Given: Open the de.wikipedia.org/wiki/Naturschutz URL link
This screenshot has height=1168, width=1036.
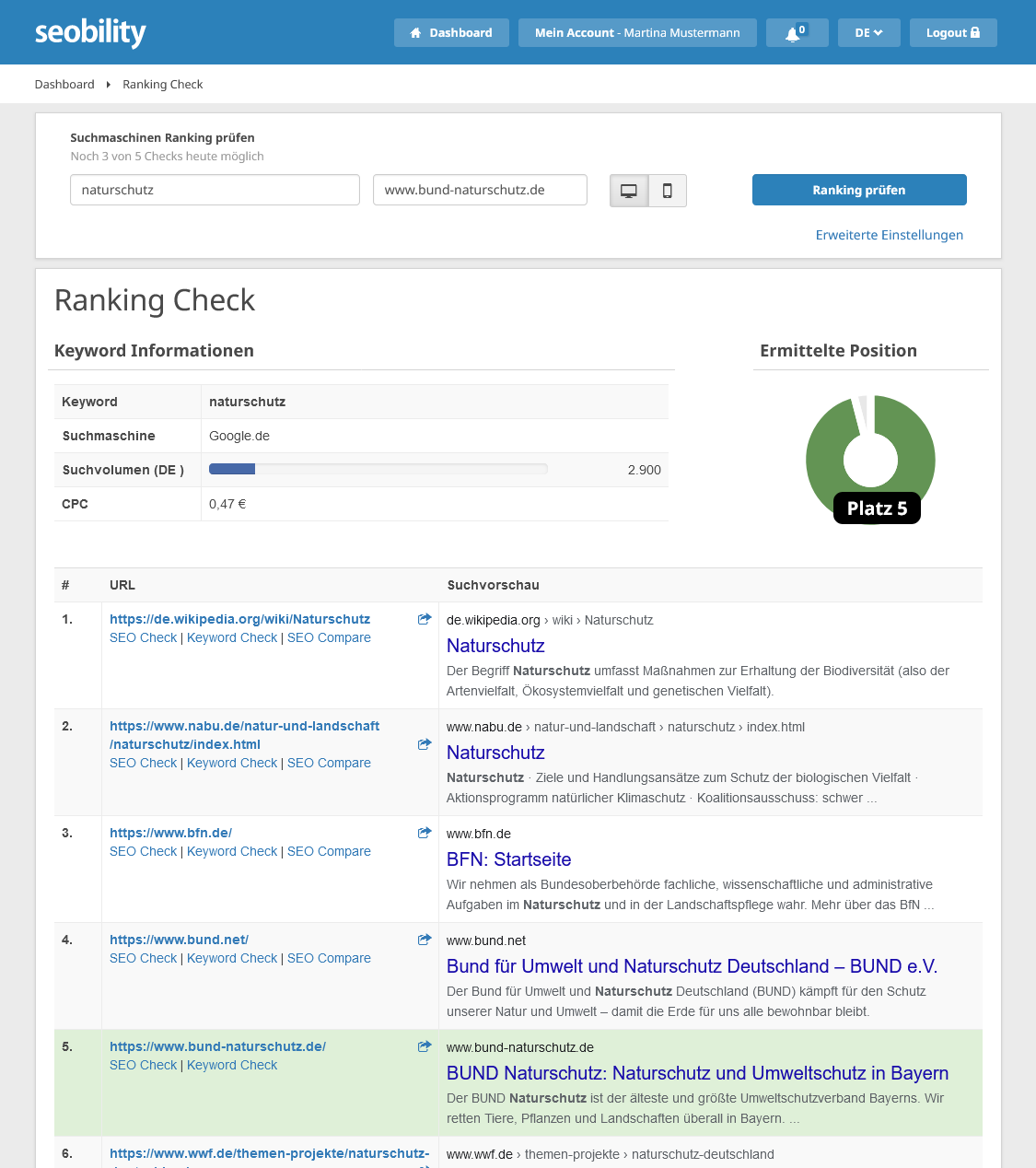Looking at the screenshot, I should tap(239, 619).
